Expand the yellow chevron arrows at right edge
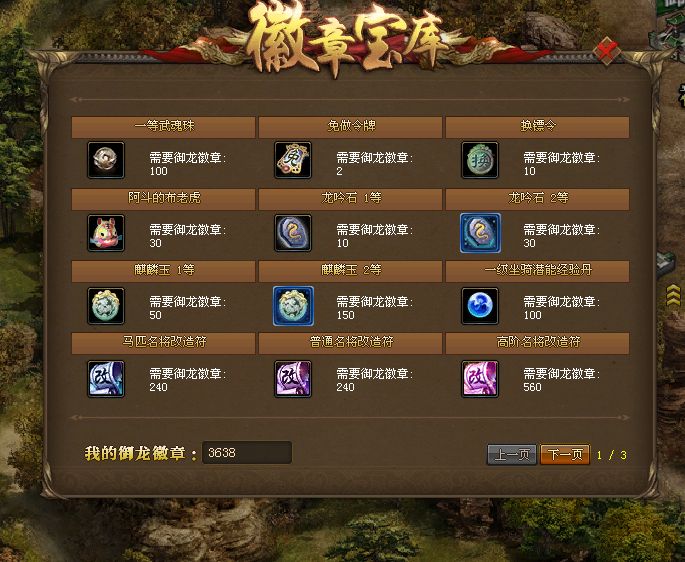685x562 pixels. [x=673, y=295]
